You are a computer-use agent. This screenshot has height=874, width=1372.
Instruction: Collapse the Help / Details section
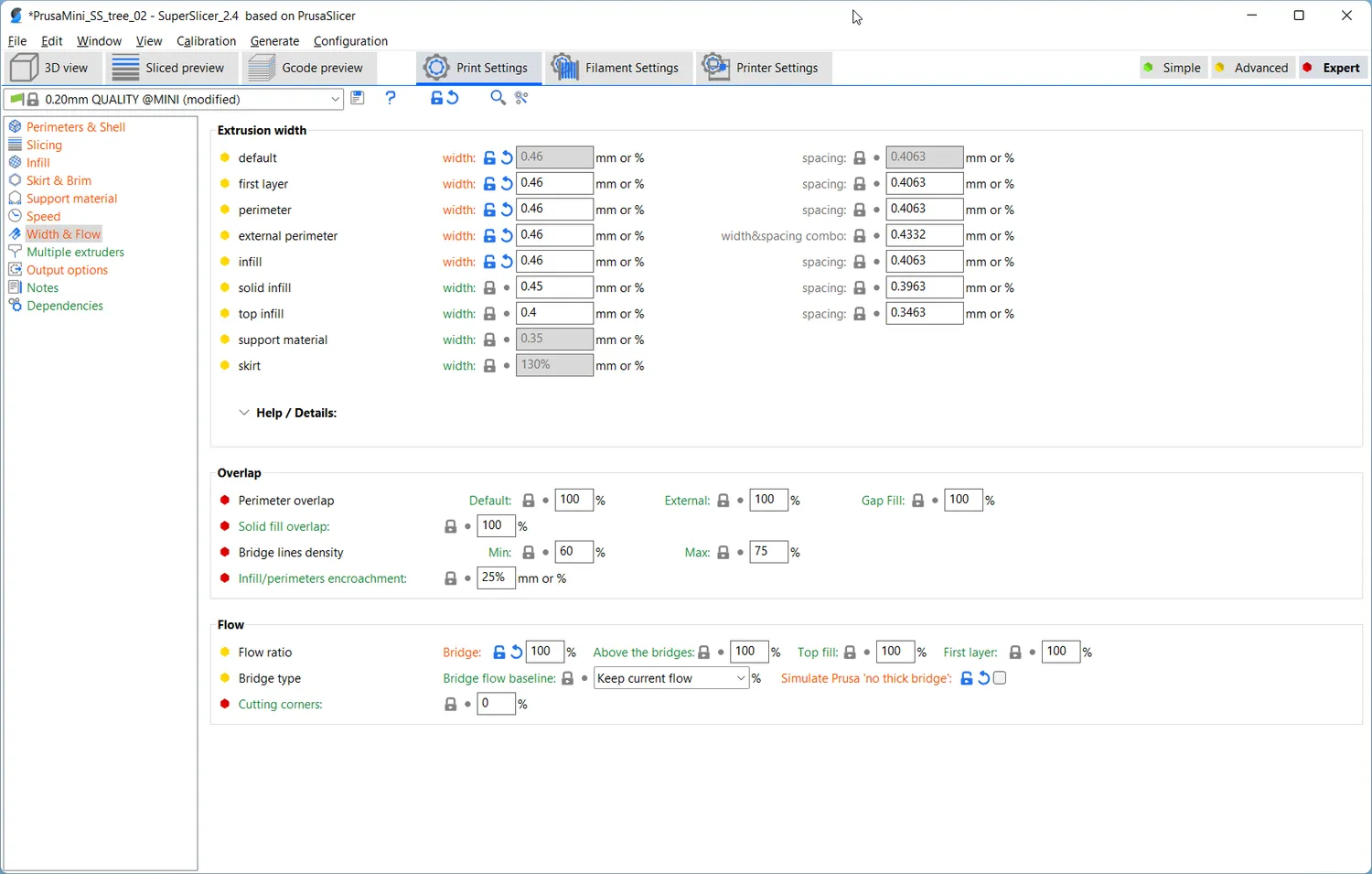coord(287,413)
